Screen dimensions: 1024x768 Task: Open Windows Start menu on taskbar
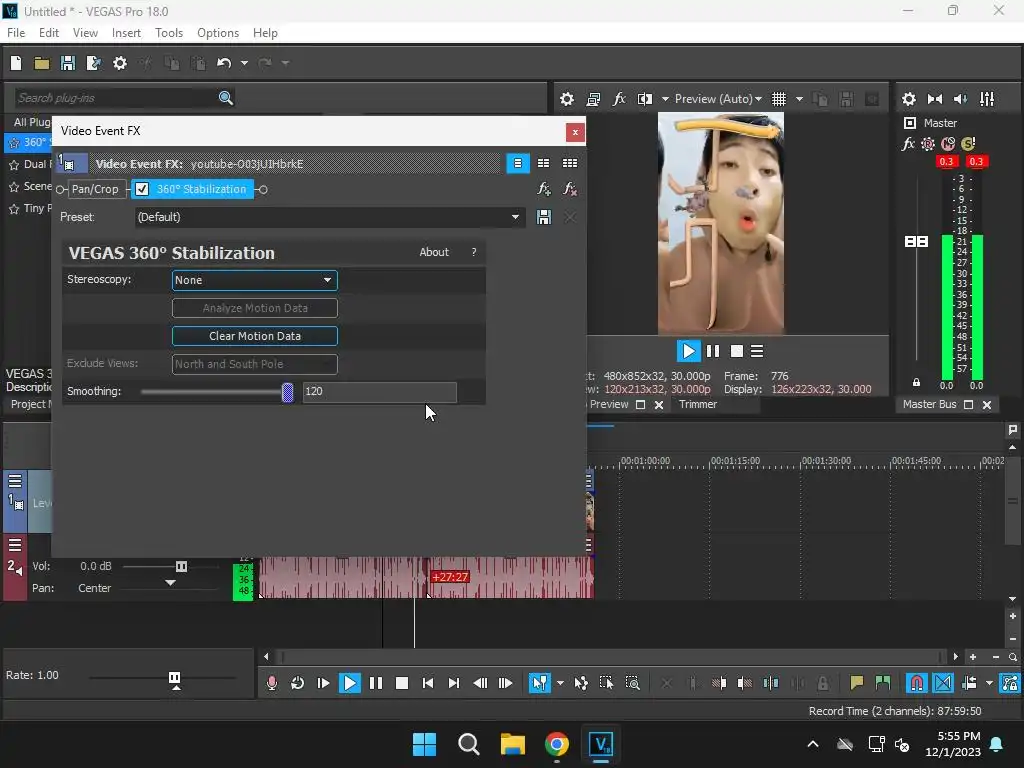[424, 744]
